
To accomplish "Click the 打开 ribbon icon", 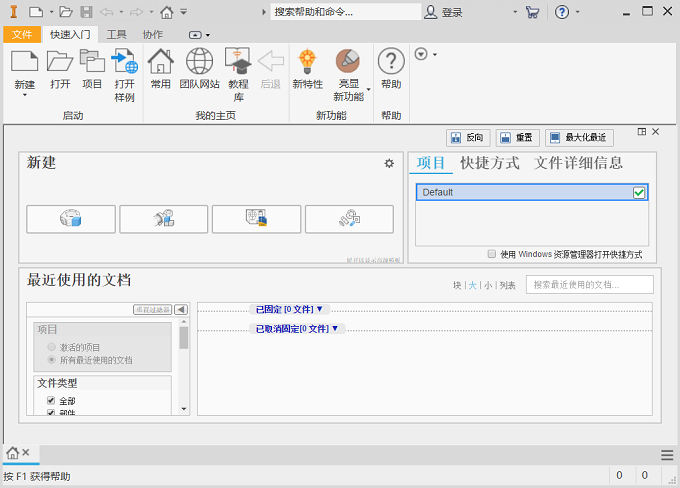I will pyautogui.click(x=59, y=61).
